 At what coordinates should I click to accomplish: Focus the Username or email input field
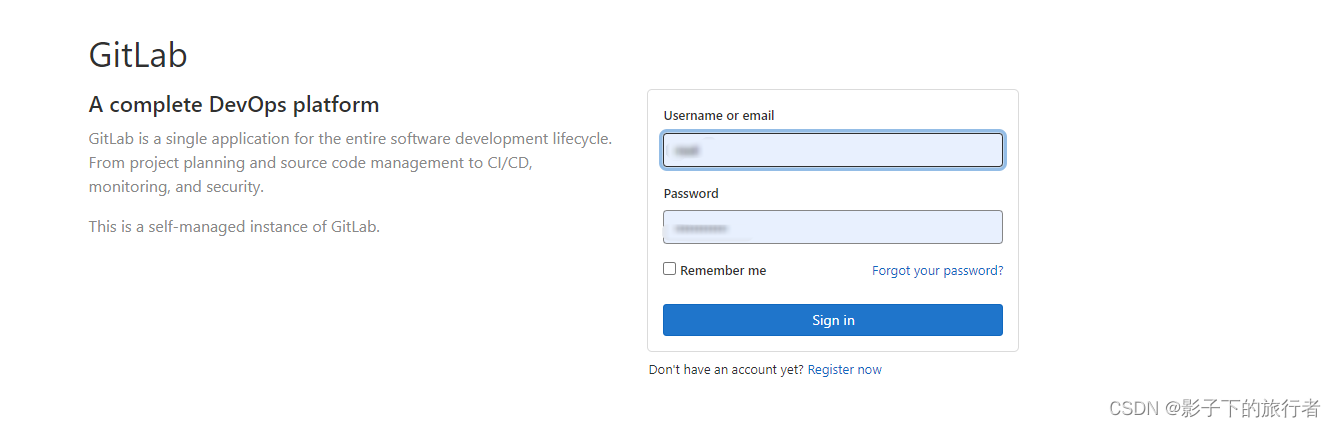832,150
